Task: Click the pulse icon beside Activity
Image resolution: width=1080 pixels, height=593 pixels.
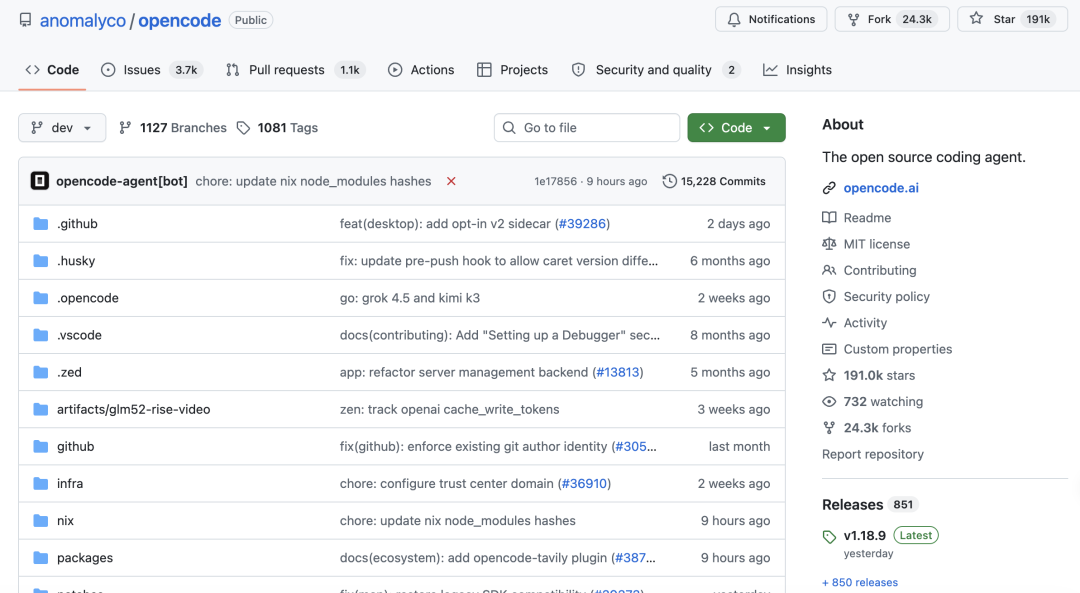Action: click(829, 323)
